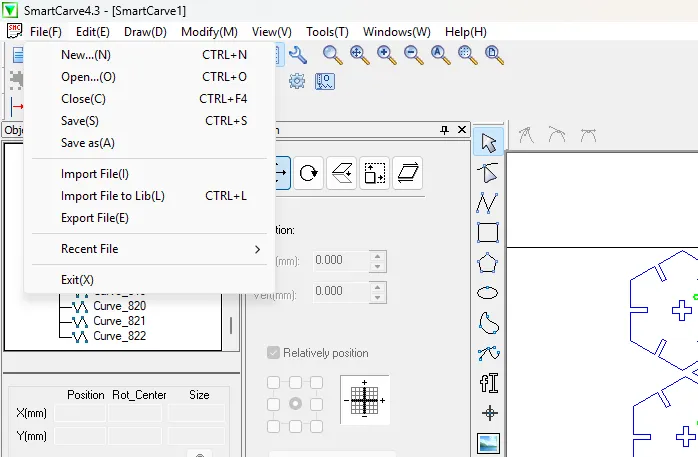698x457 pixels.
Task: Close the transform docking panel
Action: tap(462, 129)
